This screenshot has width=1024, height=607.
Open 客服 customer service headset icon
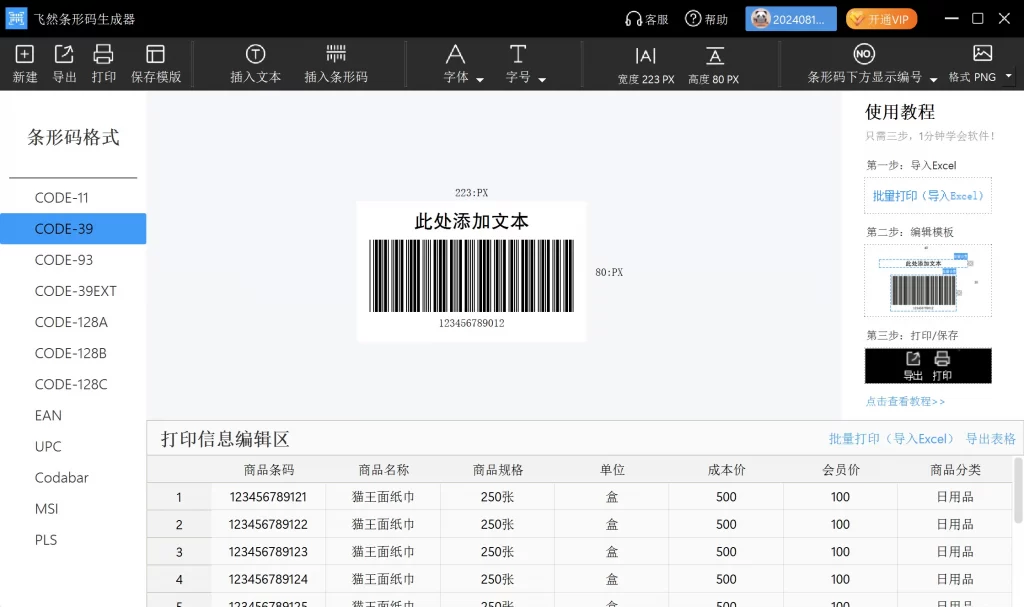pos(633,19)
